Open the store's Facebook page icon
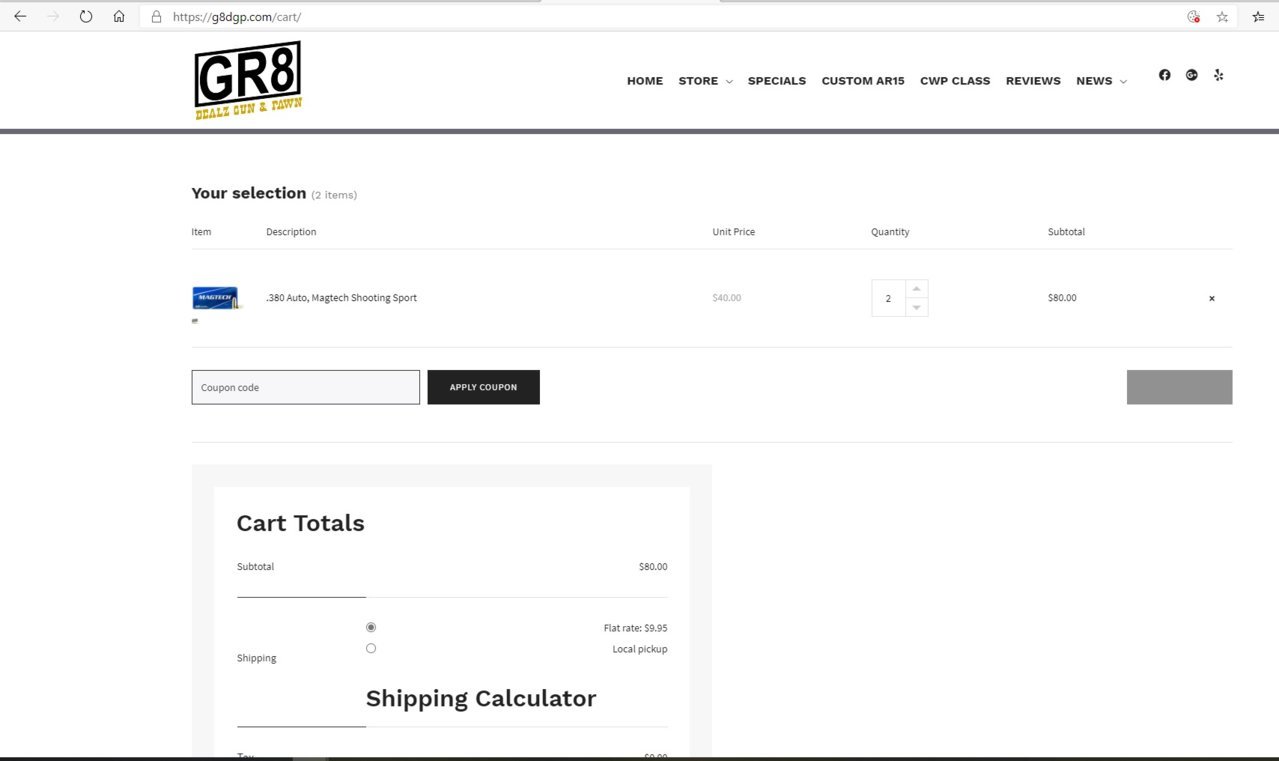Image resolution: width=1279 pixels, height=761 pixels. (1164, 75)
